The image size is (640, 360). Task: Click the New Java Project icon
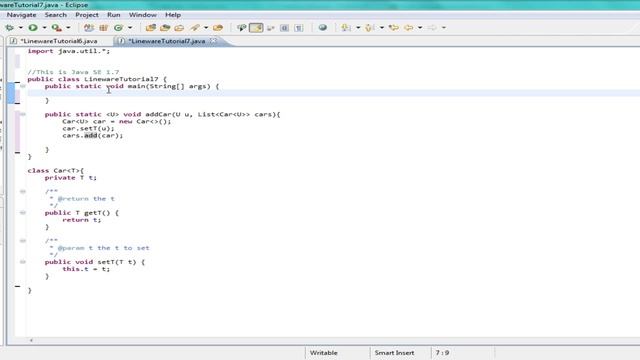pos(88,28)
